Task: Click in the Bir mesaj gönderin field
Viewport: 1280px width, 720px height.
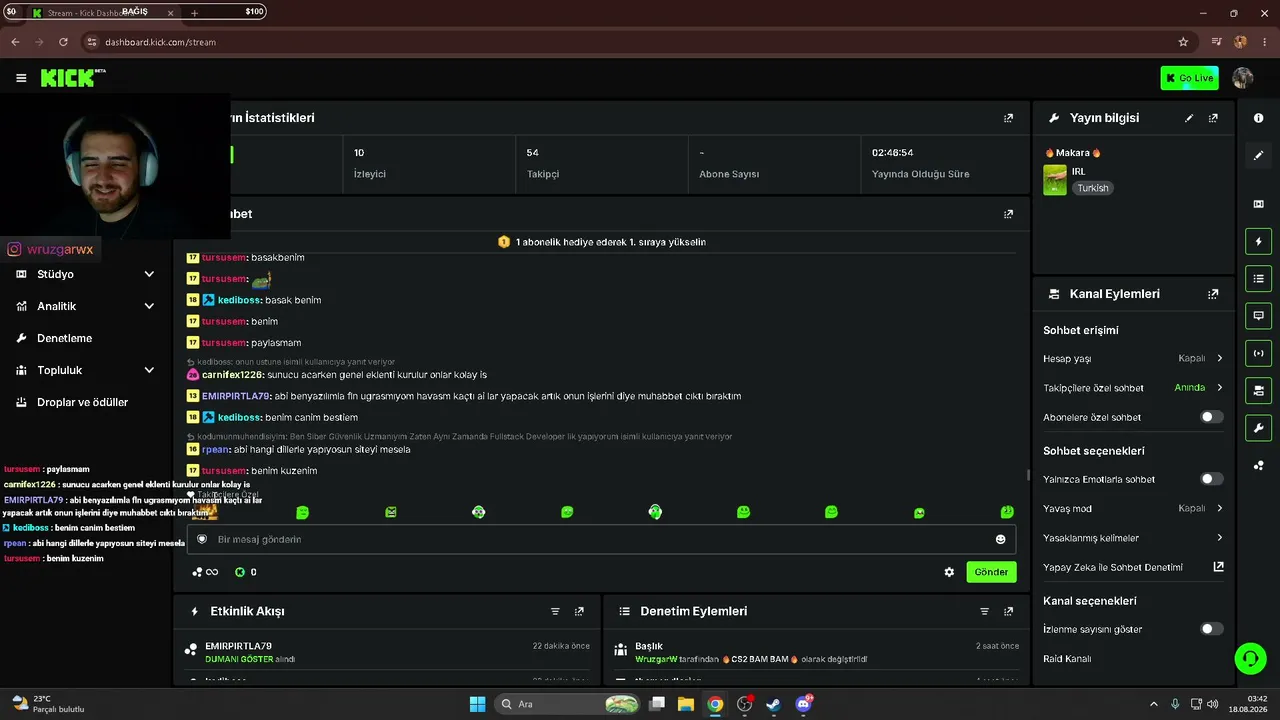Action: 602,540
